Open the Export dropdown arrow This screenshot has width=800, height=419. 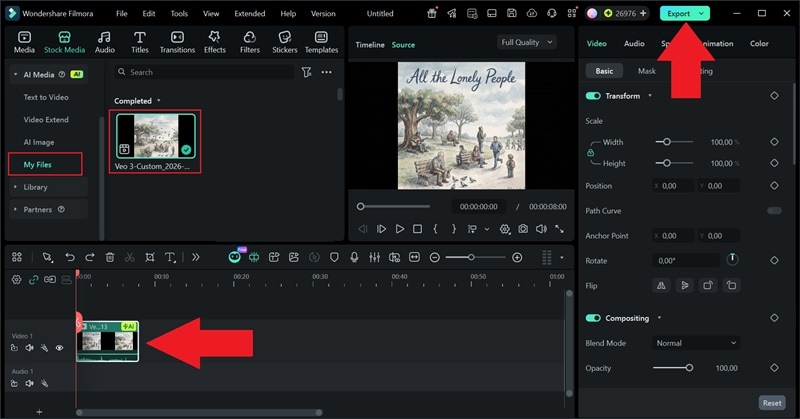(x=702, y=14)
